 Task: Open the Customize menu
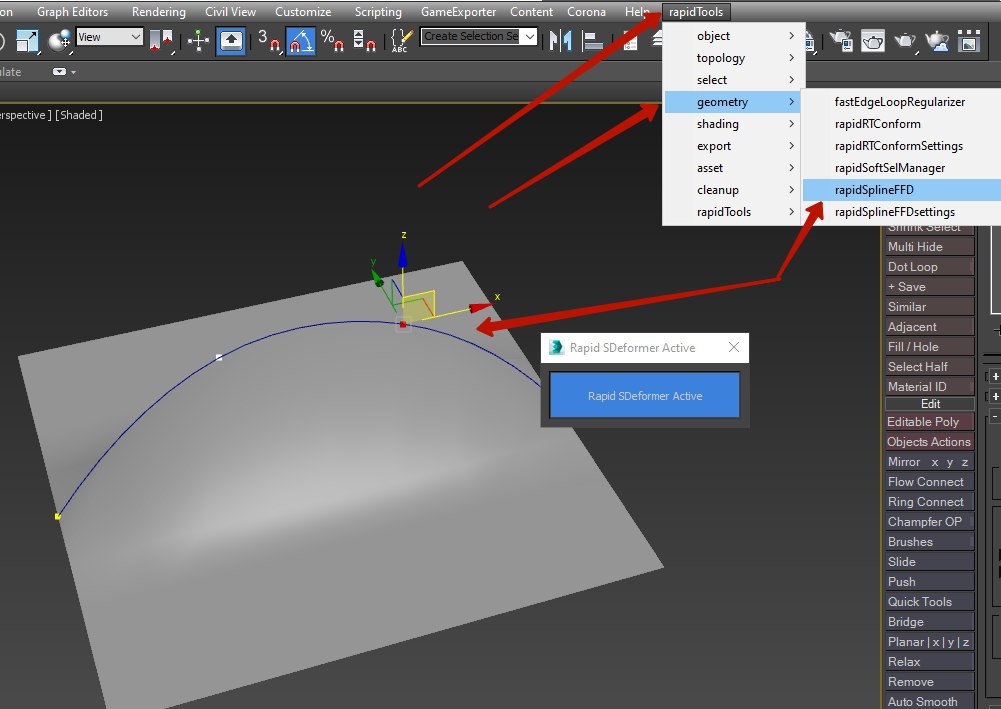pos(303,11)
